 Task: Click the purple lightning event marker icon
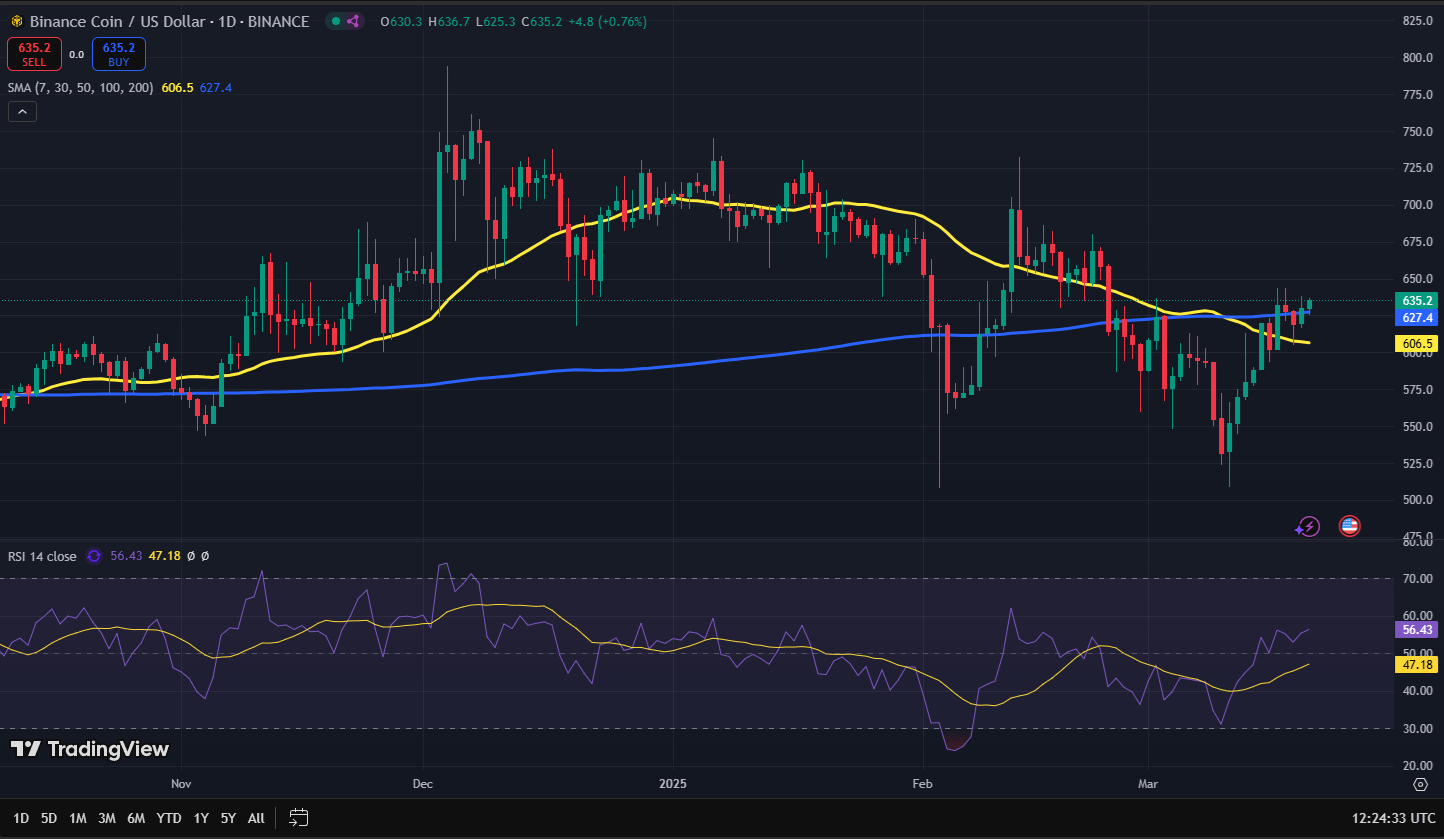click(1308, 526)
